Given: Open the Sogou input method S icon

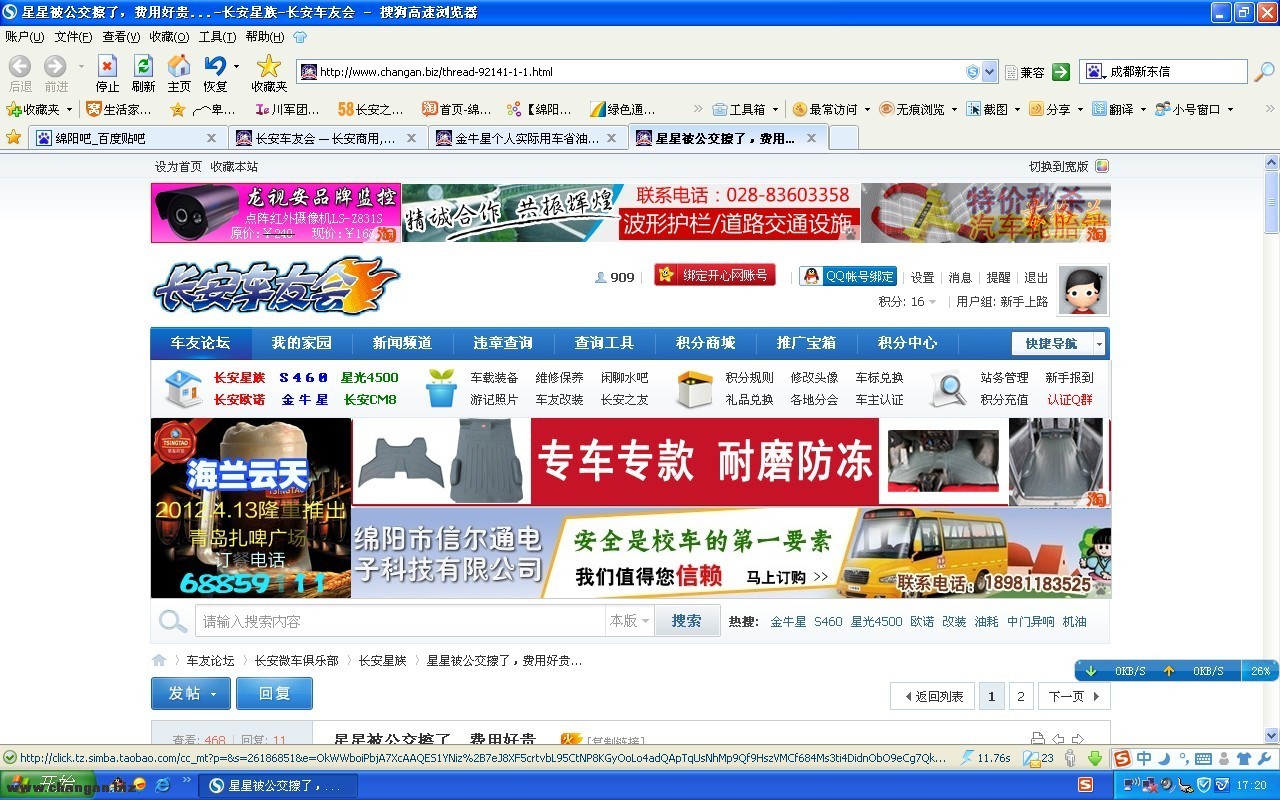Looking at the screenshot, I should click(x=1123, y=758).
